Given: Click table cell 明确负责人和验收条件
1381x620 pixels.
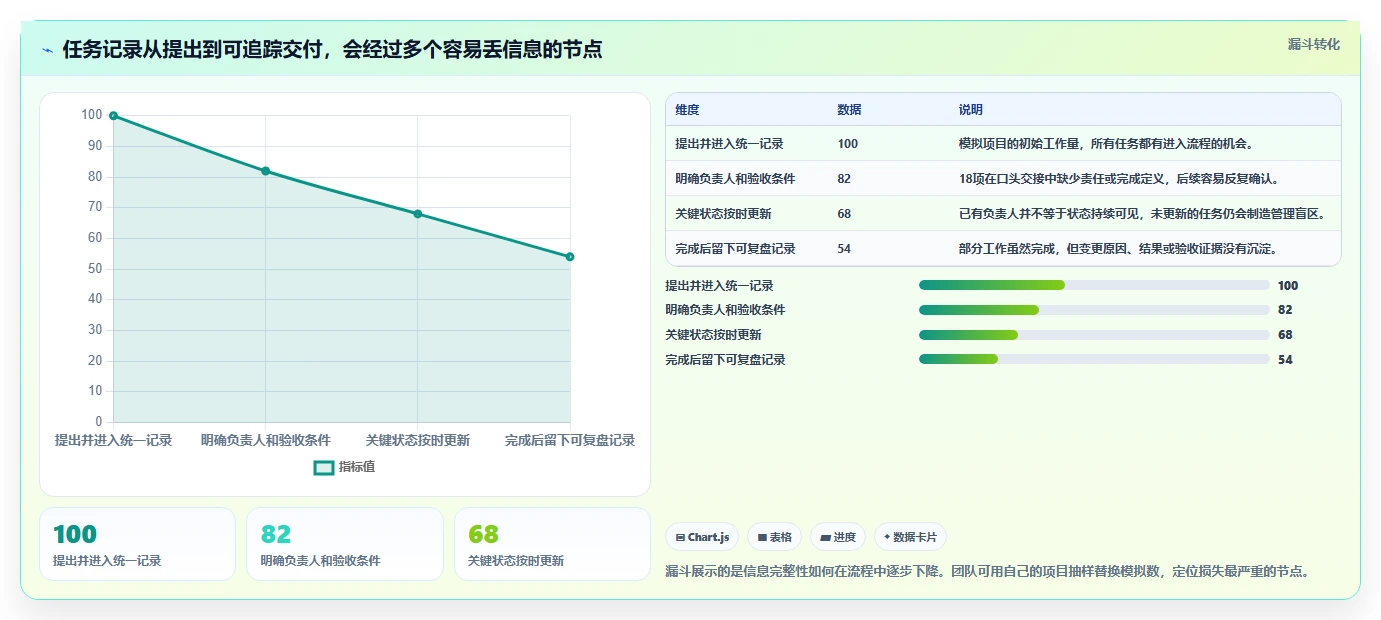Looking at the screenshot, I should pos(735,179).
